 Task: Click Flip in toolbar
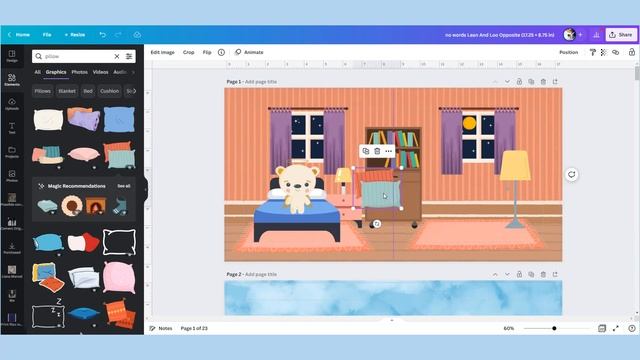click(207, 52)
